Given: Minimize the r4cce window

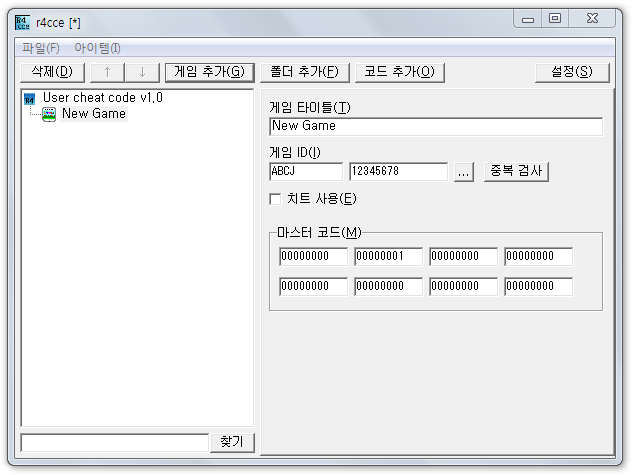Looking at the screenshot, I should click(x=528, y=19).
